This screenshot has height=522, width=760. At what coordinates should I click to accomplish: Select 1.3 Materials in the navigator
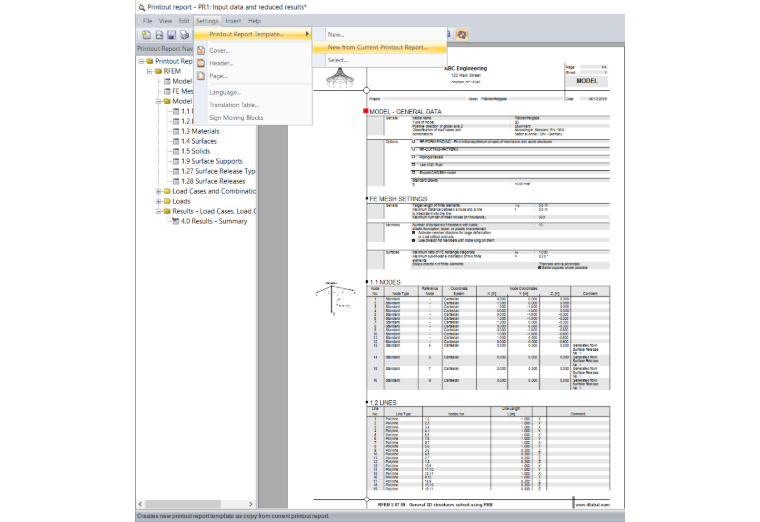200,131
